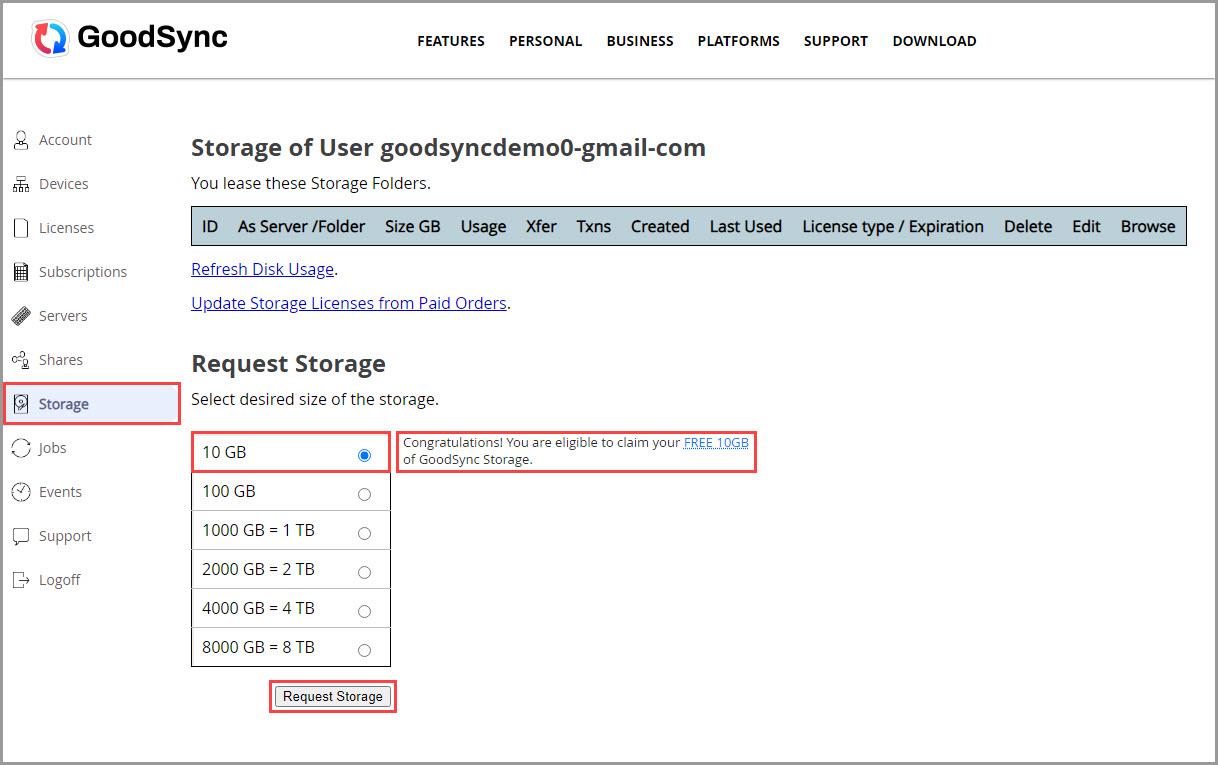Screen dimensions: 1218x765
Task: Click the Storage of User heading text
Action: (448, 148)
